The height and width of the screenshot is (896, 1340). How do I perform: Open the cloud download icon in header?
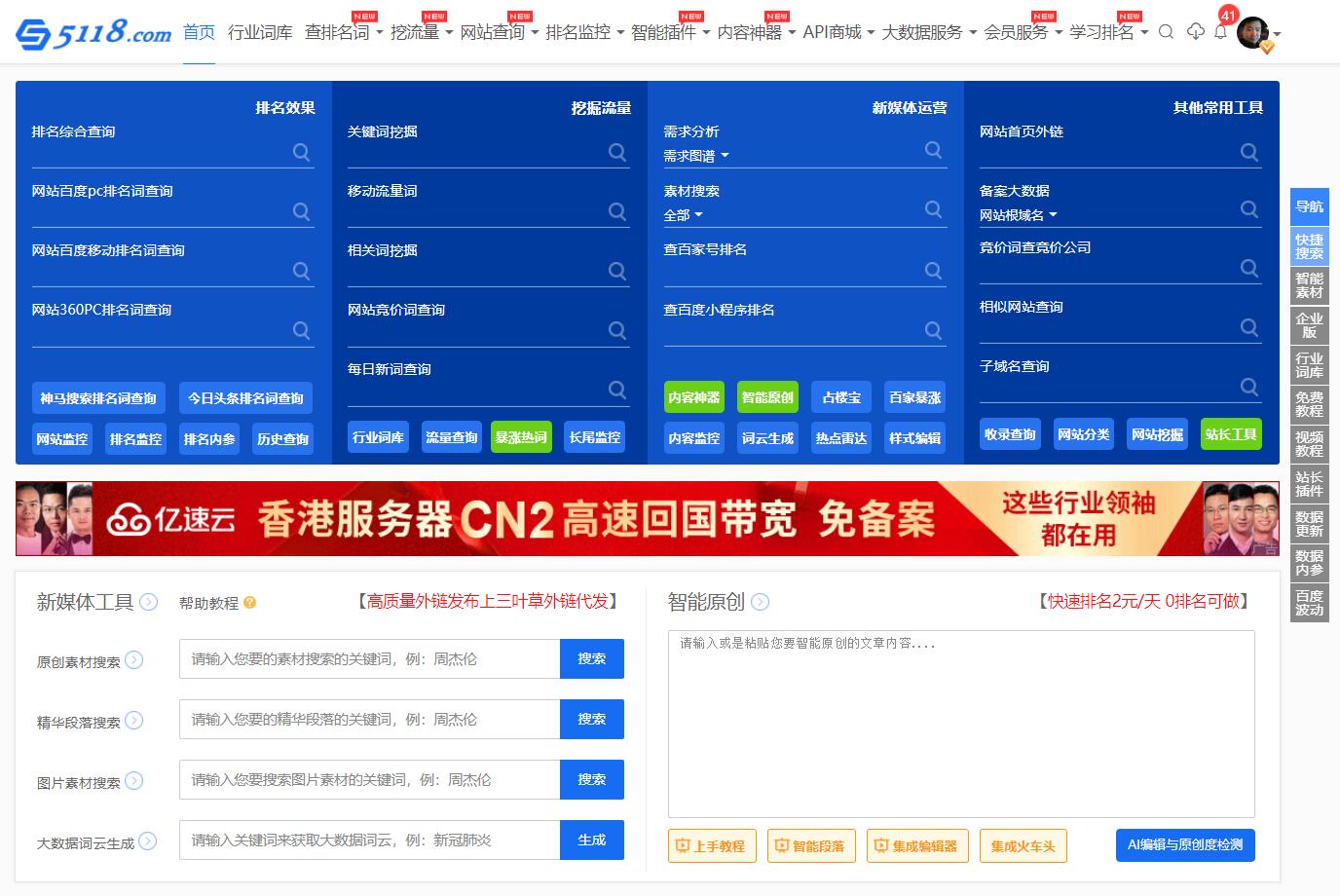[x=1195, y=32]
